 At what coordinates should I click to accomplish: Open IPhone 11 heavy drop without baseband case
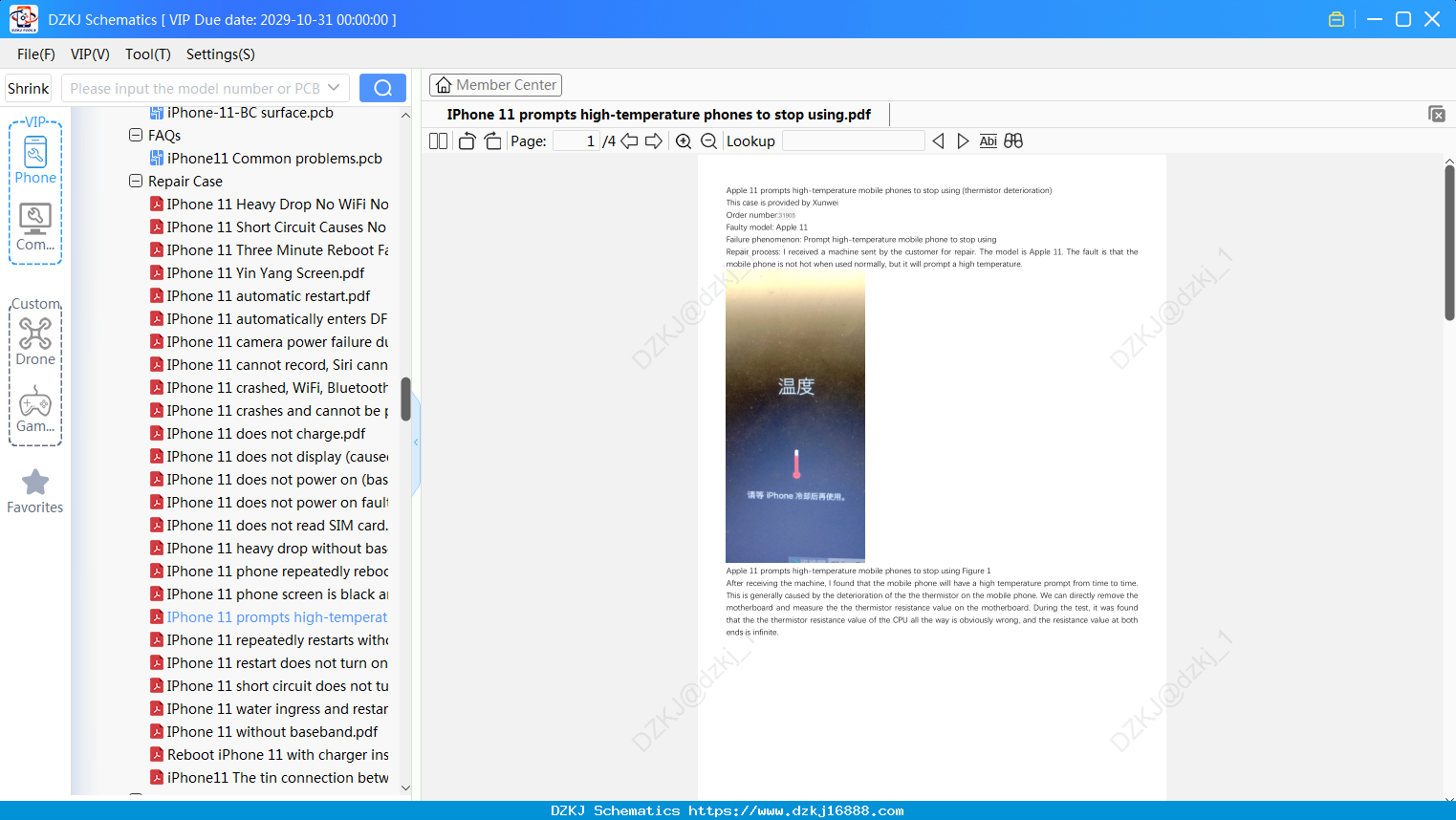coord(270,549)
